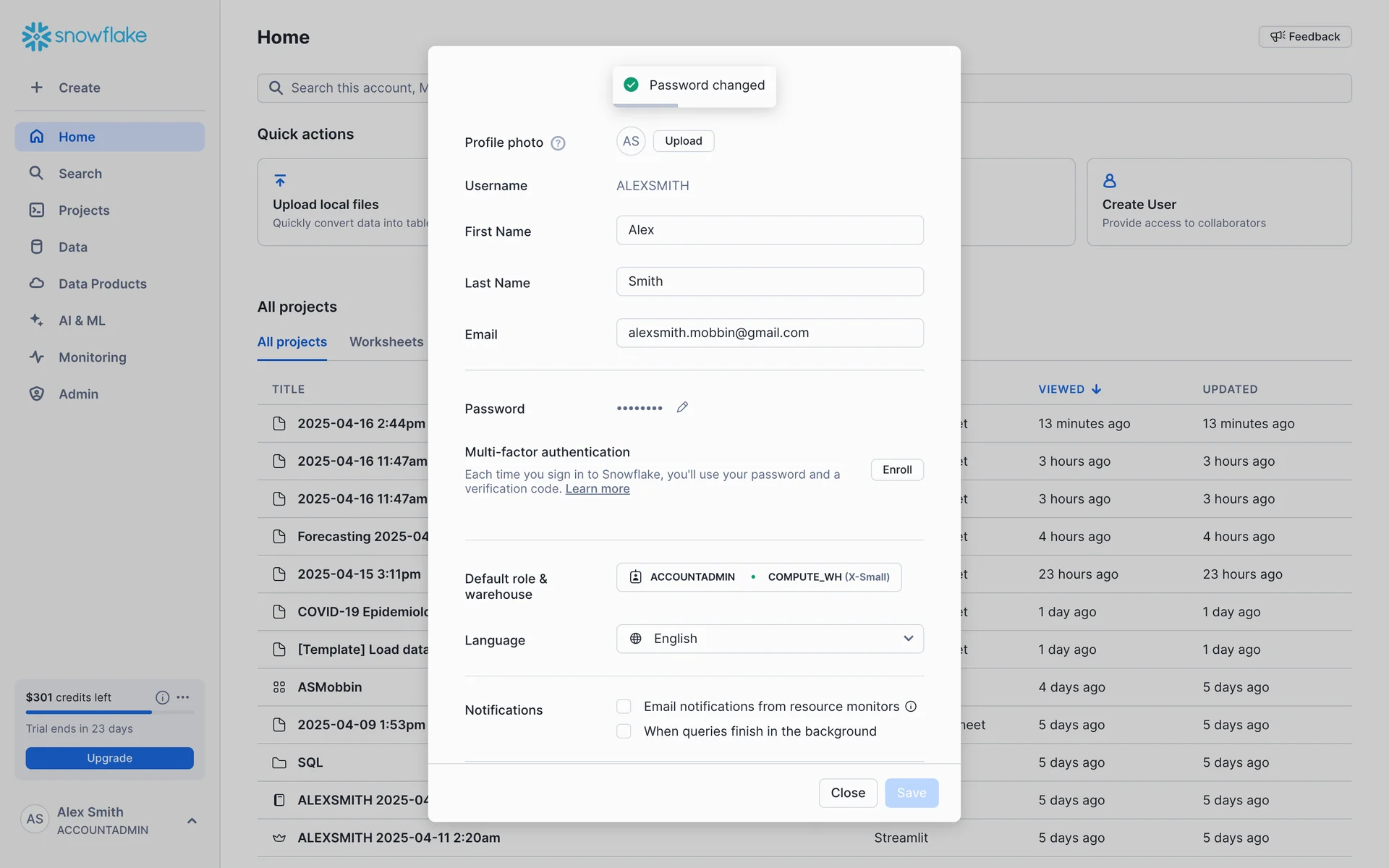Screen dimensions: 1389x868
Task: Open the Language dropdown
Action: [770, 639]
